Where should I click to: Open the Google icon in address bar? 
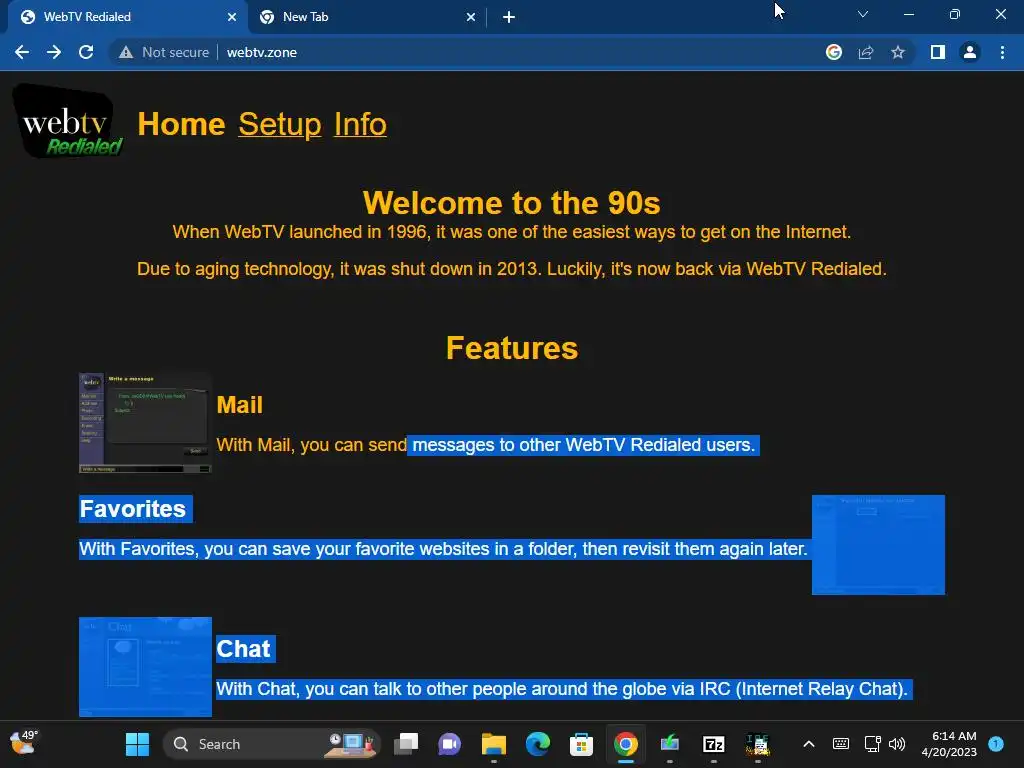[x=833, y=52]
